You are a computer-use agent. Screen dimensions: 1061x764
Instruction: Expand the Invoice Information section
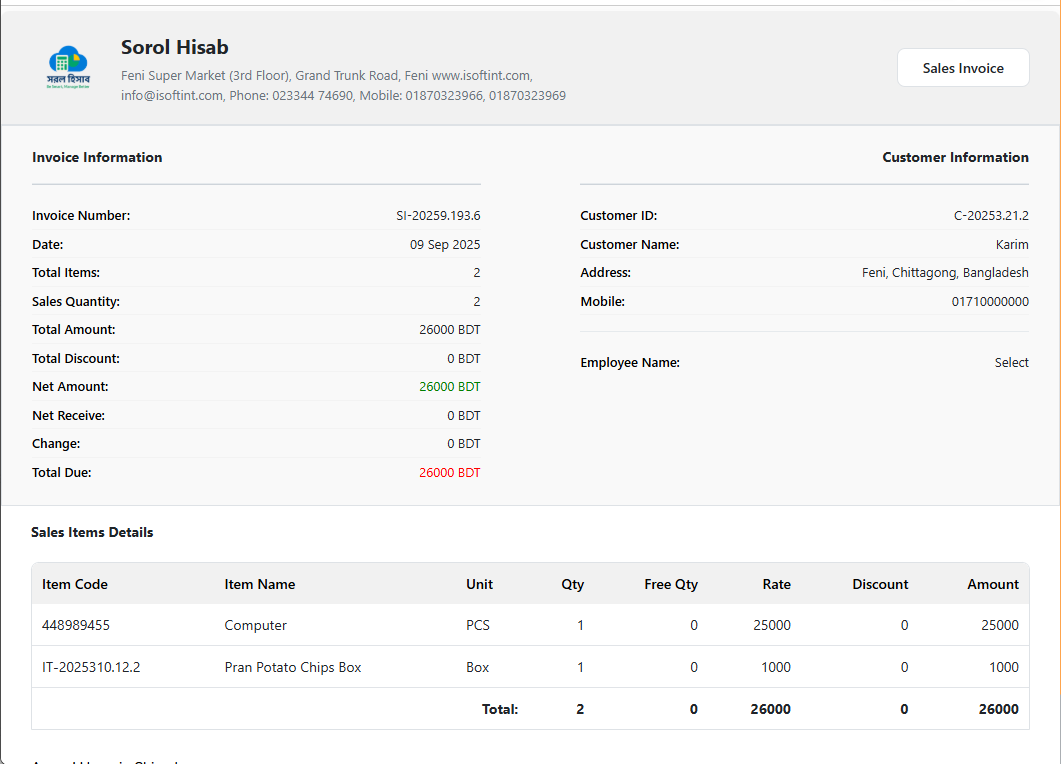tap(97, 157)
